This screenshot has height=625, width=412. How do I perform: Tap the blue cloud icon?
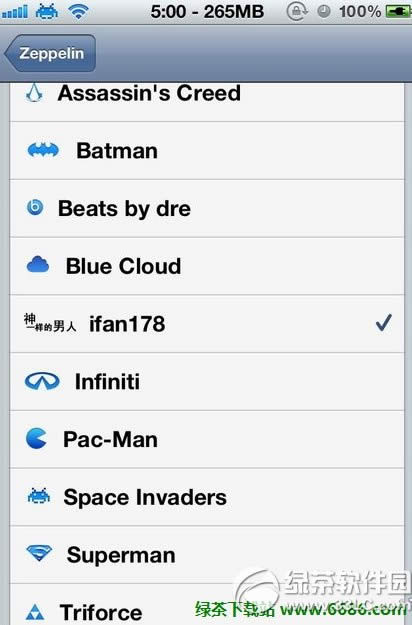click(38, 265)
